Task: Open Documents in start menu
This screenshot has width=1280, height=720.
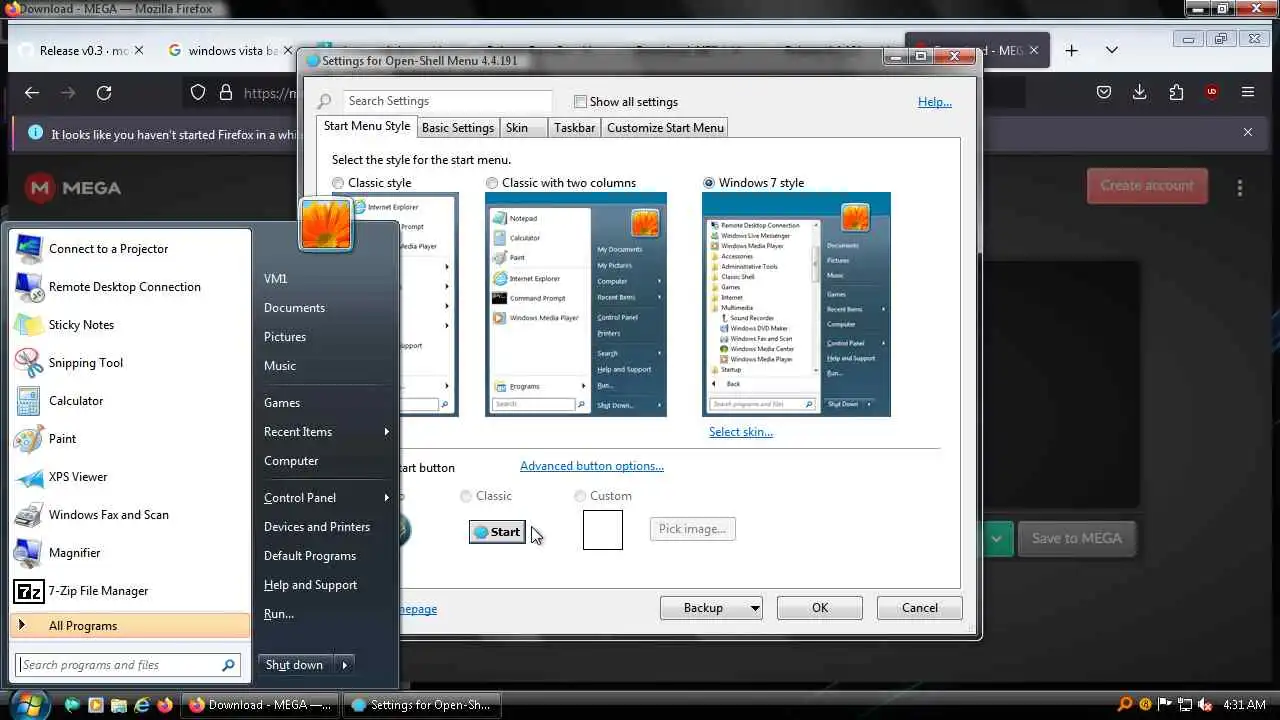Action: [x=295, y=308]
